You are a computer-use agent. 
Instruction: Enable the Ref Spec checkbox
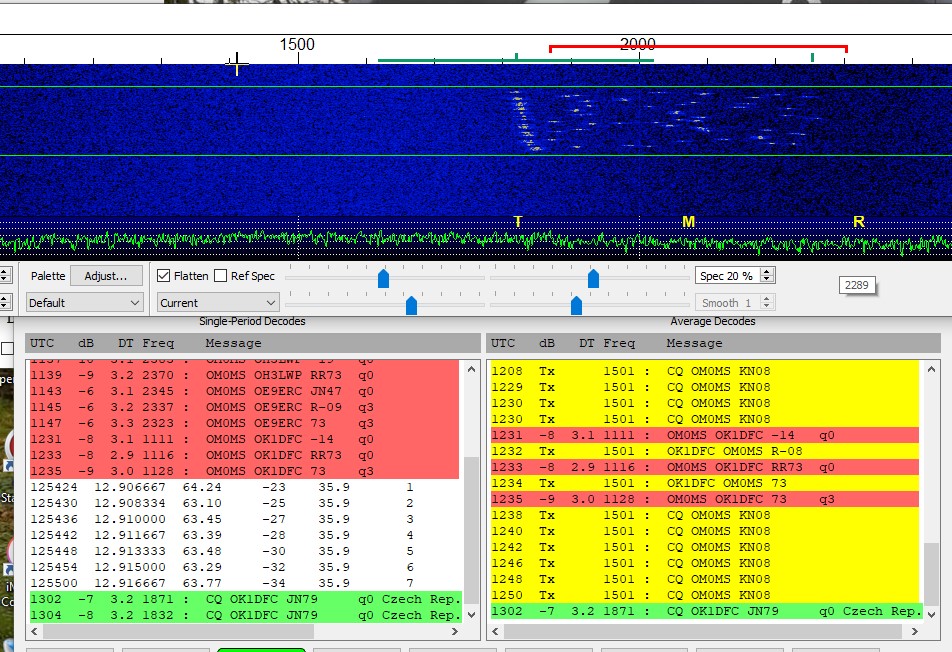pos(221,276)
